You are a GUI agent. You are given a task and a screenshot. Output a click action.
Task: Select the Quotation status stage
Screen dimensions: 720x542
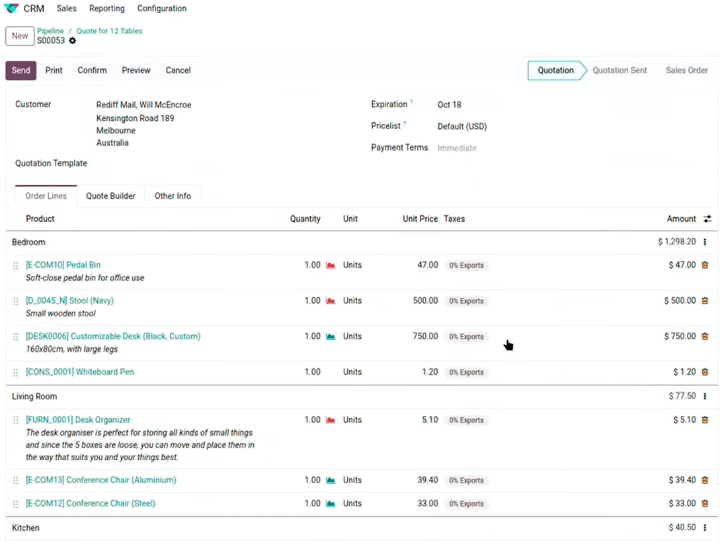[x=556, y=70]
